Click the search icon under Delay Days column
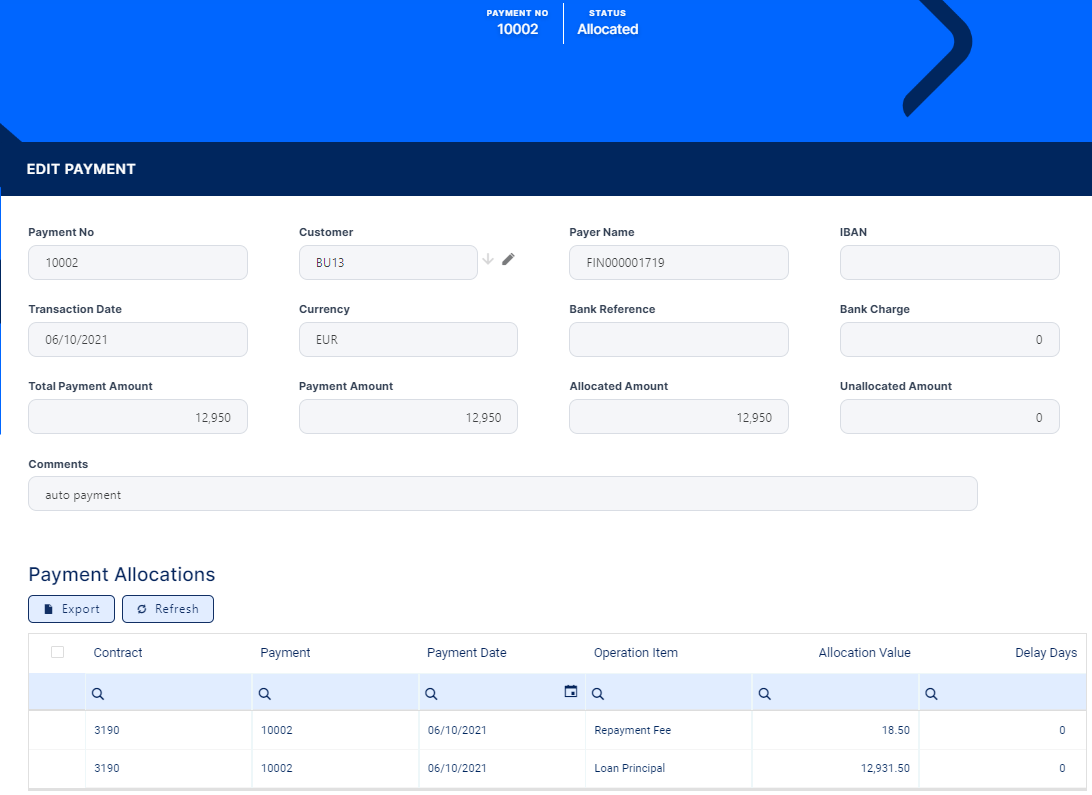Image resolution: width=1092 pixels, height=795 pixels. tap(931, 694)
